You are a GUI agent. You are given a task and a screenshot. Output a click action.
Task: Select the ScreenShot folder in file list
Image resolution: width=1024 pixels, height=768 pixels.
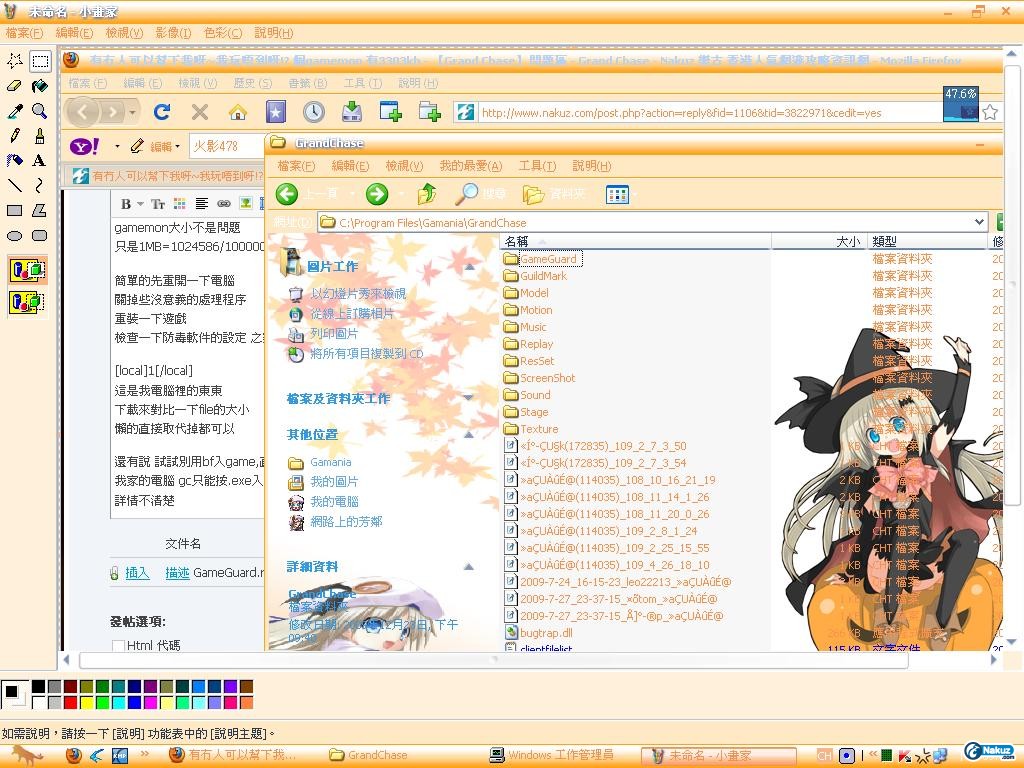[539, 377]
